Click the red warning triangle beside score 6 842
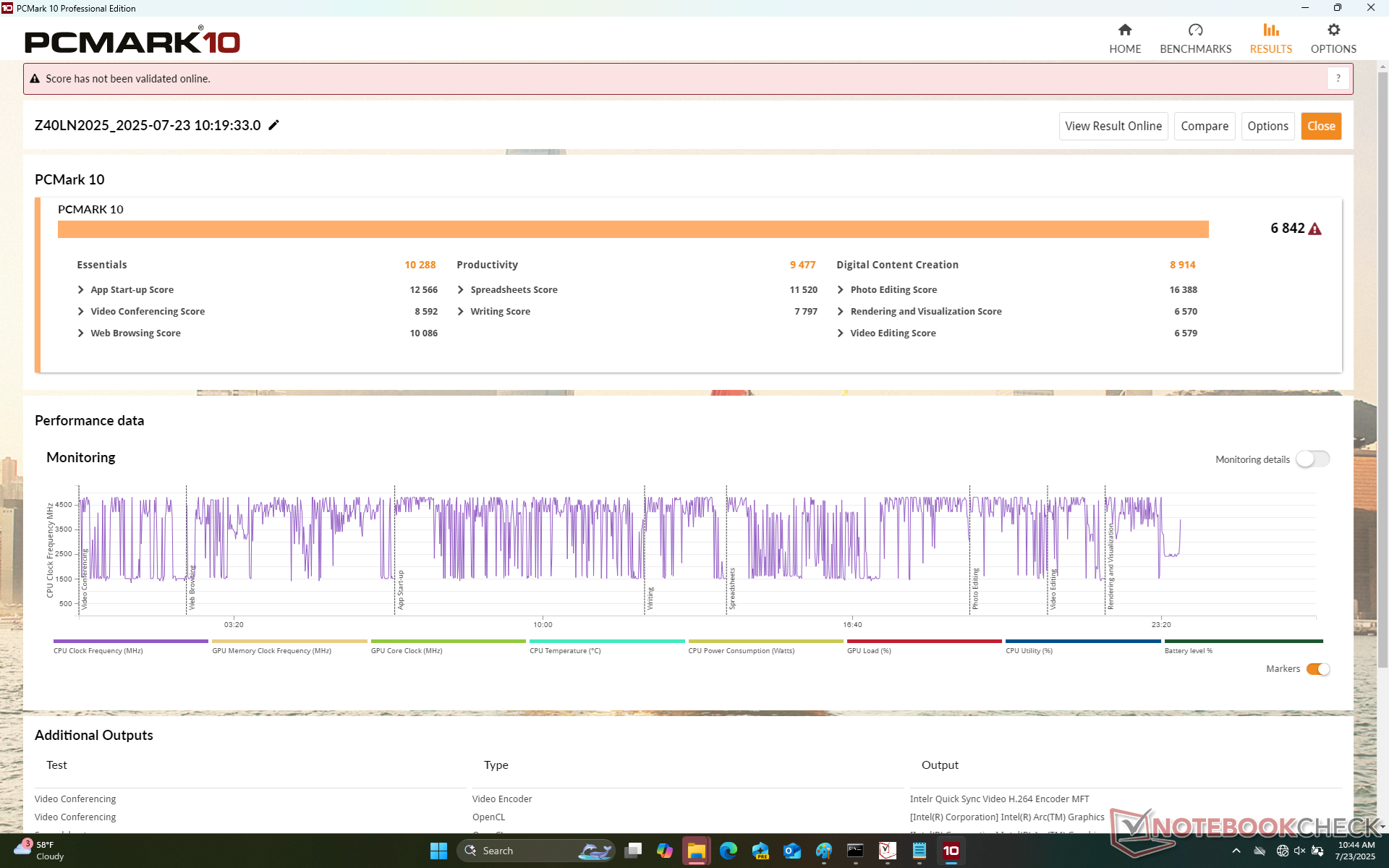1389x868 pixels. (x=1315, y=229)
